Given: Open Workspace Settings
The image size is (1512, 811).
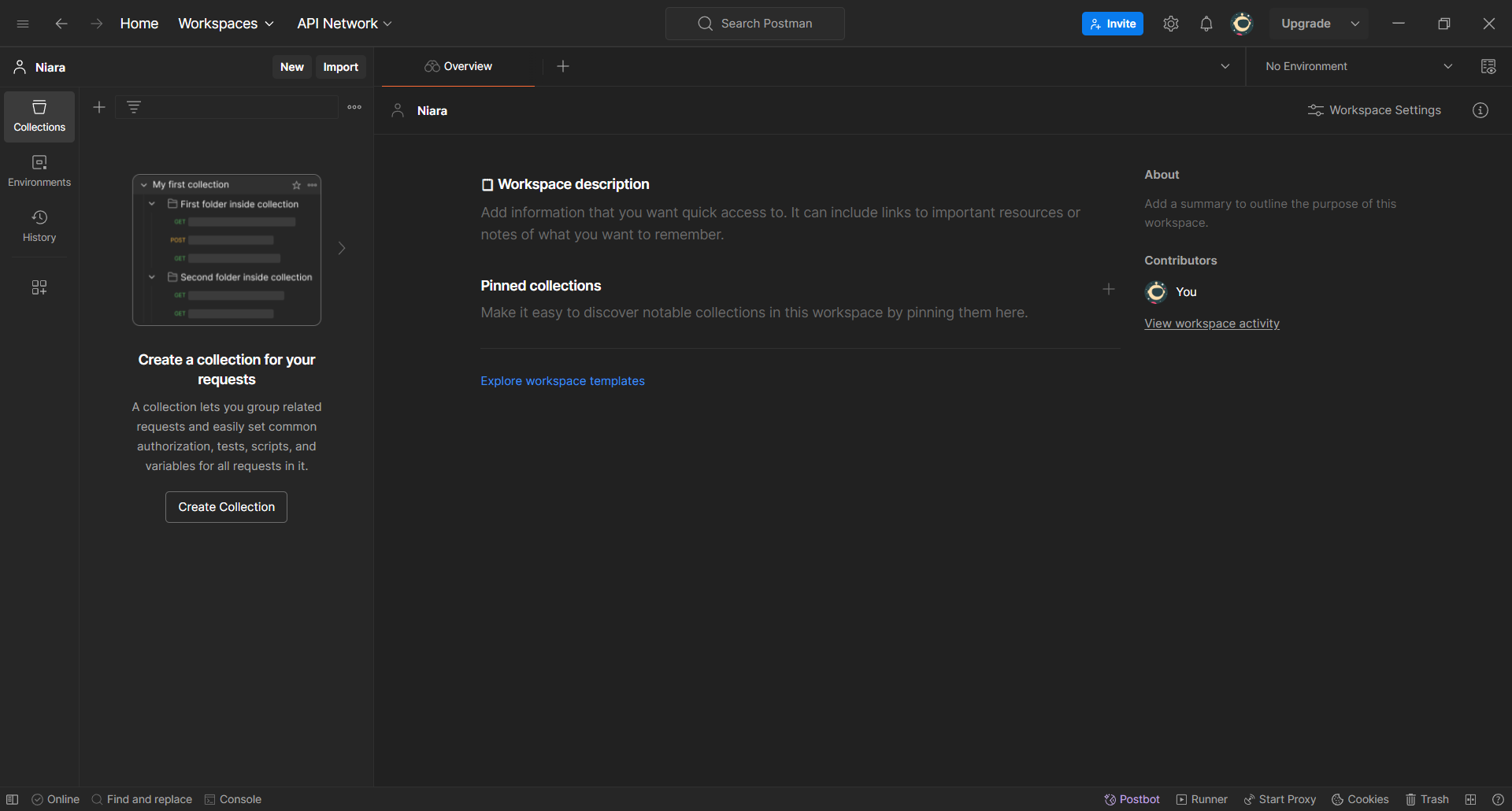Looking at the screenshot, I should point(1374,110).
